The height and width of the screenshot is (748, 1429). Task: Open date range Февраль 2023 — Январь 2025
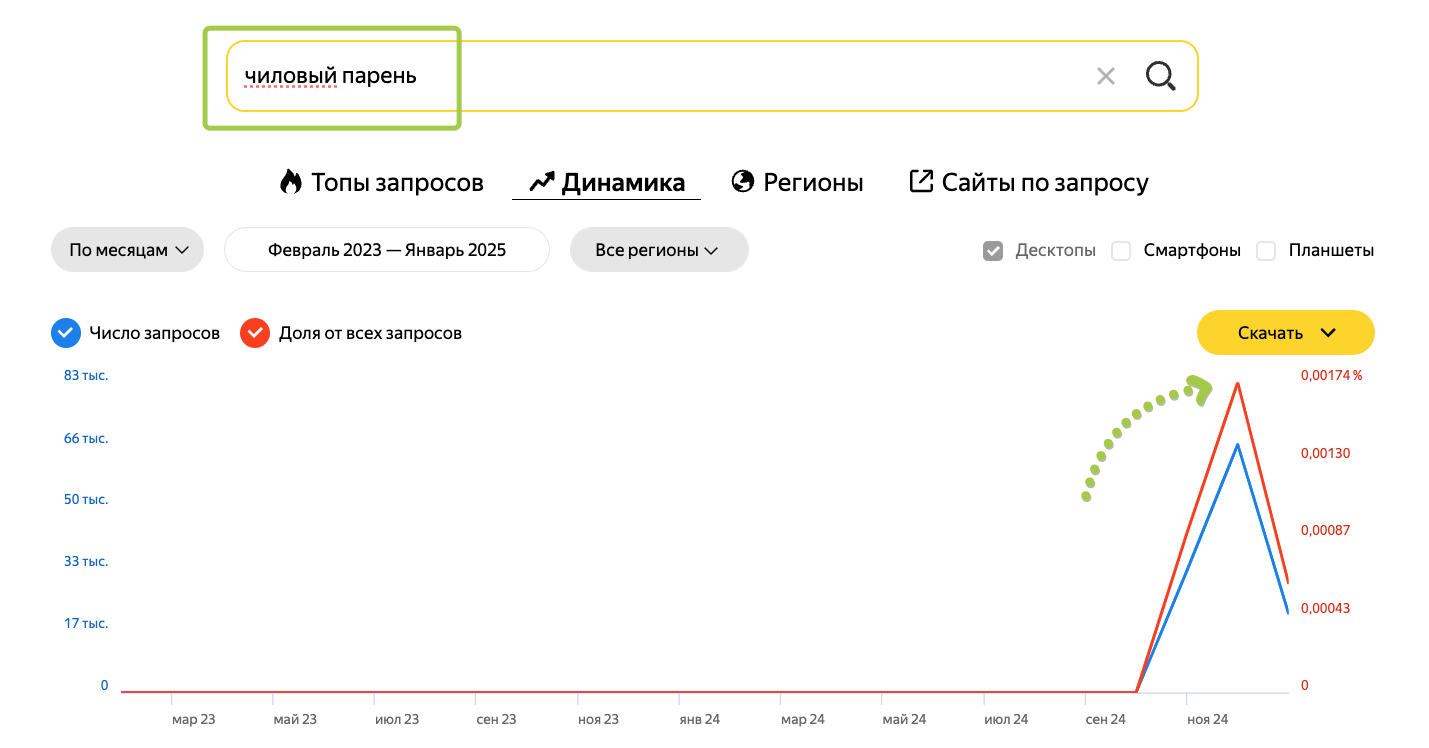[x=387, y=250]
